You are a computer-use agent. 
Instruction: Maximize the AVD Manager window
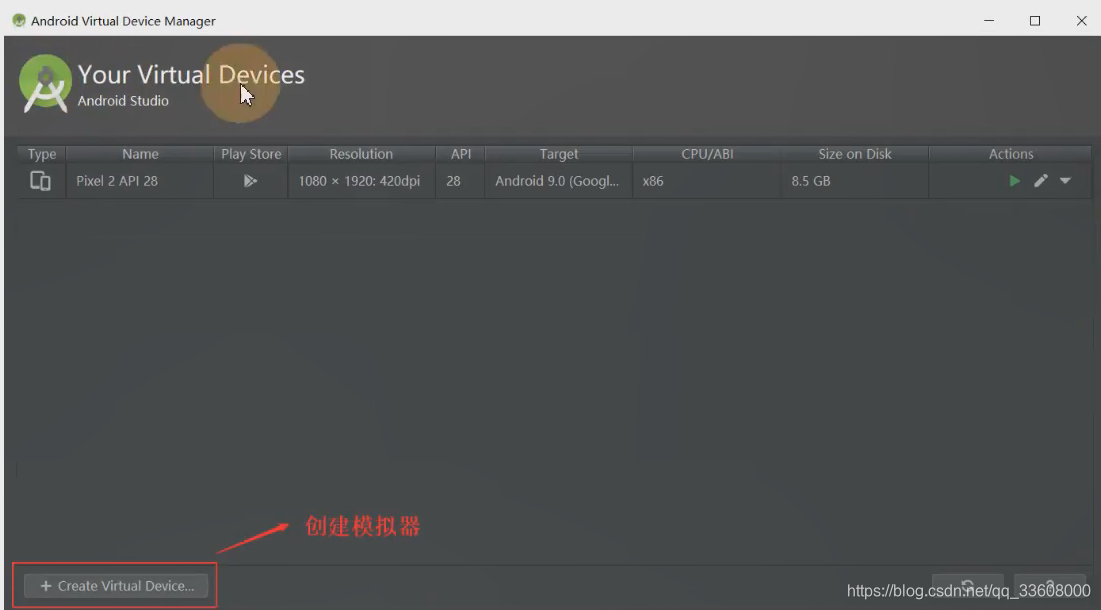(1035, 21)
